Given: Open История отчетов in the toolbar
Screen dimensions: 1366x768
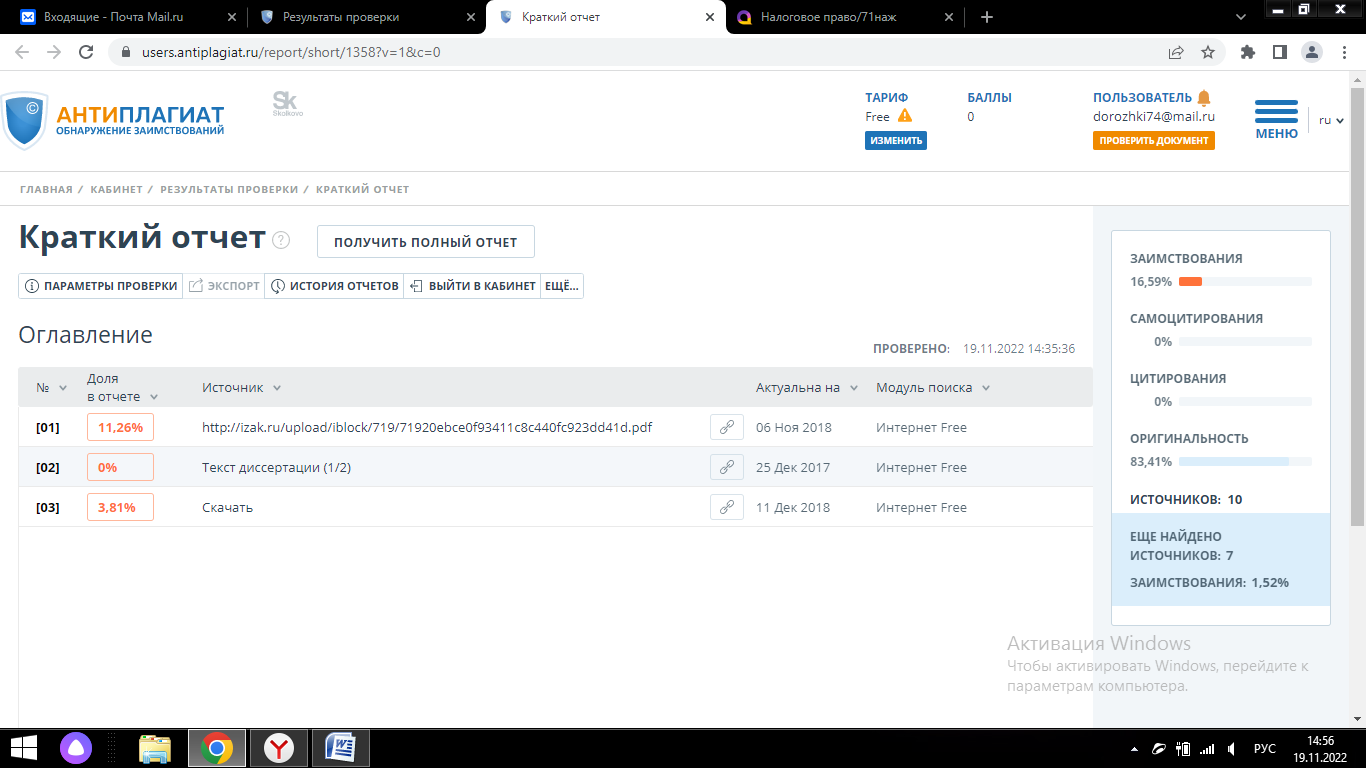Looking at the screenshot, I should [335, 286].
